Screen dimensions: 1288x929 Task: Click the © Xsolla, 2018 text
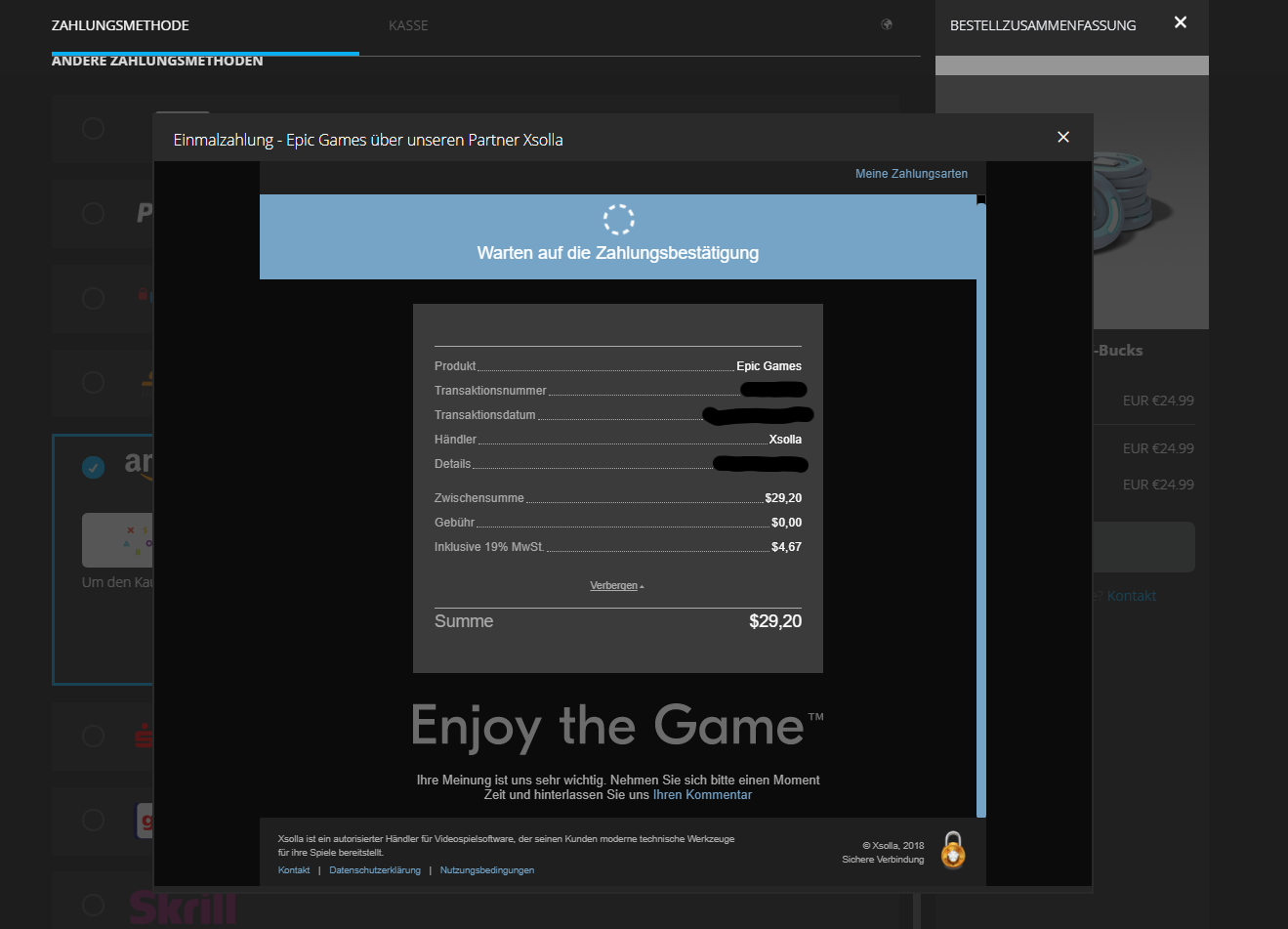(893, 846)
